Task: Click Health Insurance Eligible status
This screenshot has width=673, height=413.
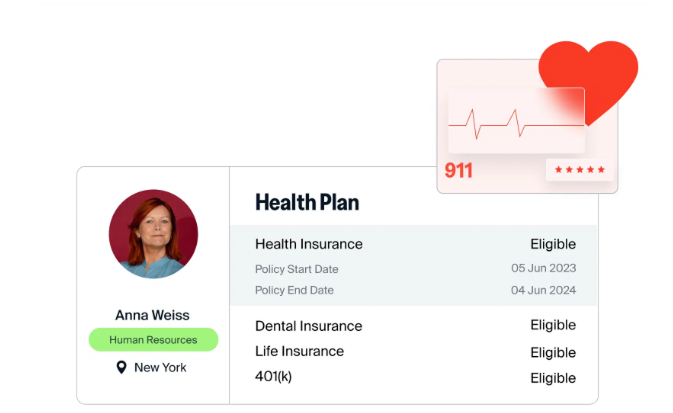Action: (553, 244)
